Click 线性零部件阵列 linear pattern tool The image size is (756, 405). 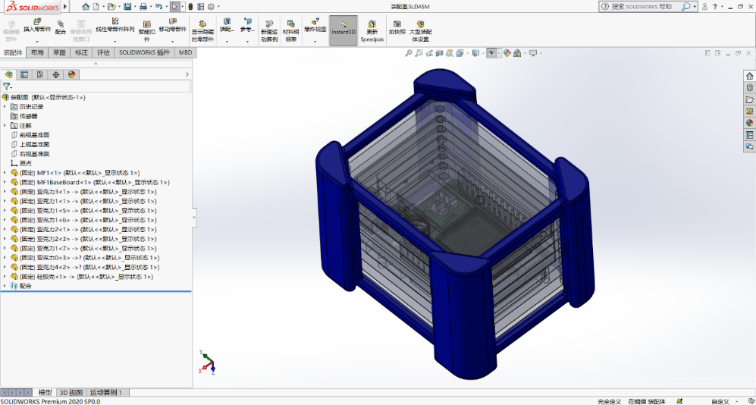115,26
